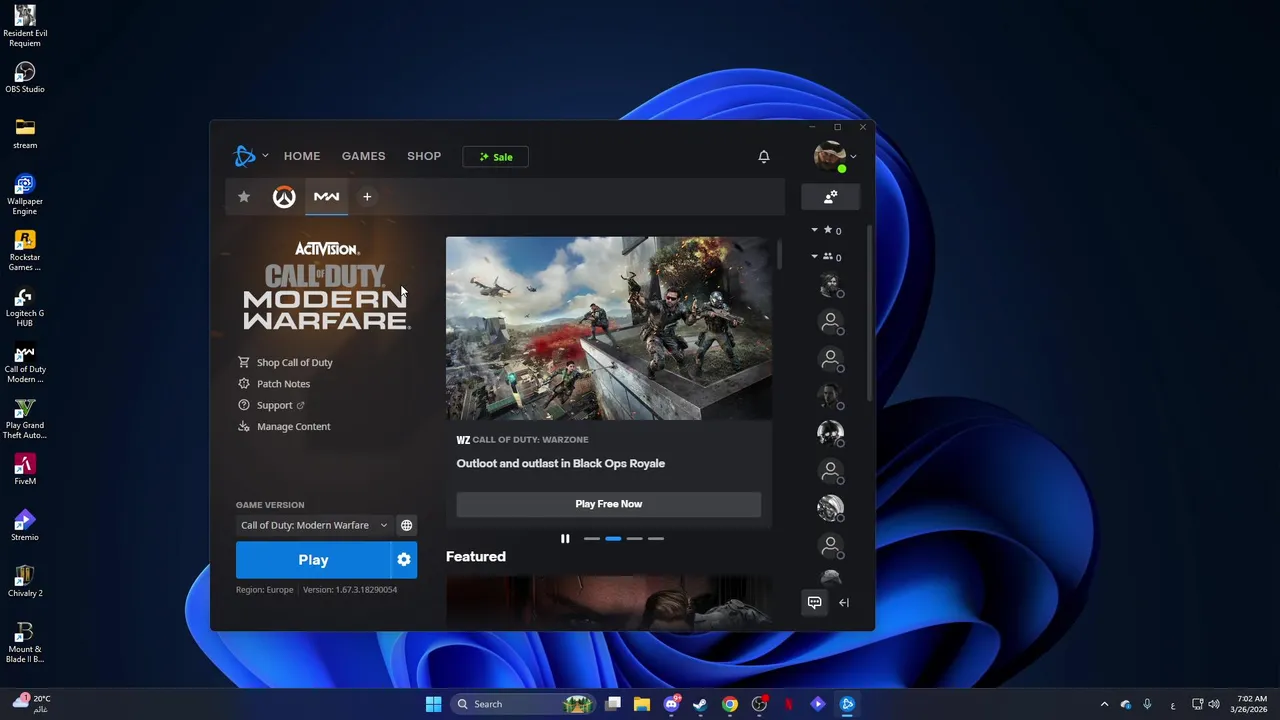Open Wallpaper Engine desktop icon
Image resolution: width=1280 pixels, height=720 pixels.
pos(25,194)
